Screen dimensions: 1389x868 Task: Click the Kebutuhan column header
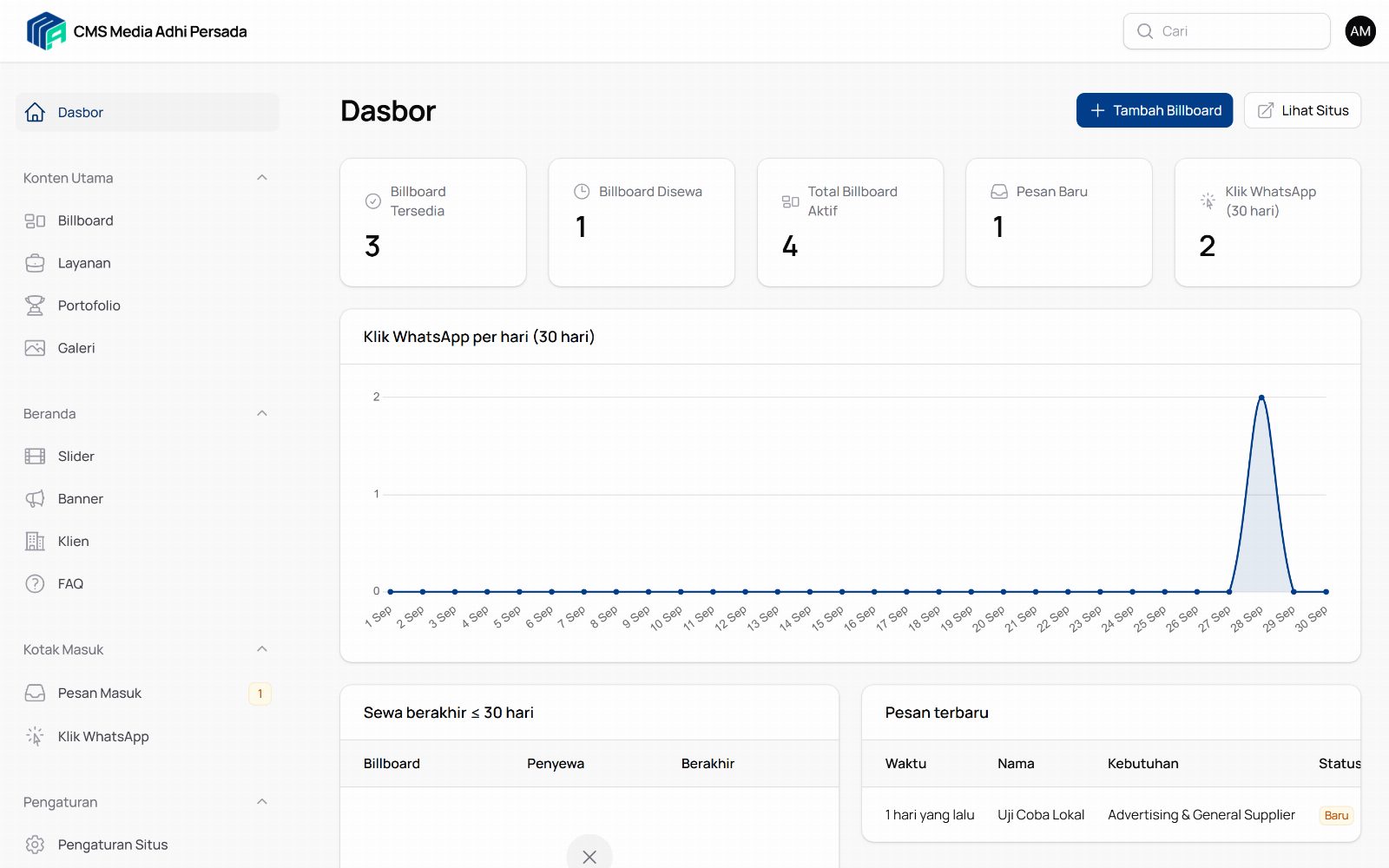1143,764
